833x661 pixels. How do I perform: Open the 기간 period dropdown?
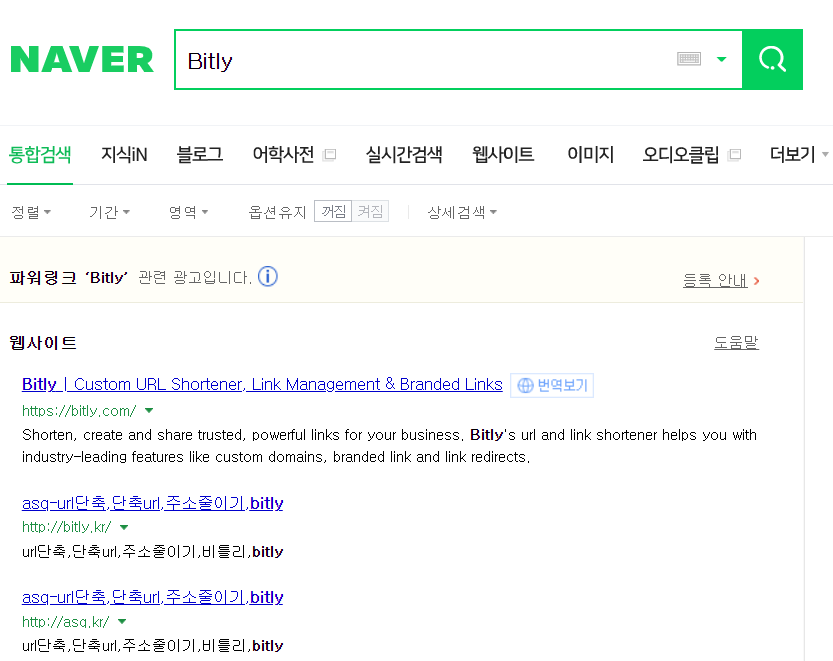point(109,212)
